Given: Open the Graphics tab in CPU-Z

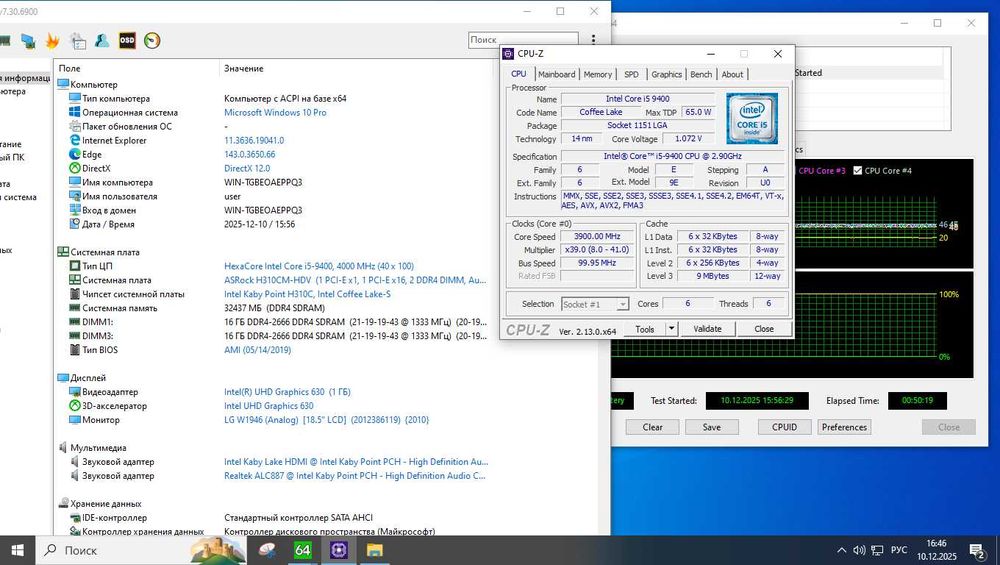Looking at the screenshot, I should coord(666,74).
